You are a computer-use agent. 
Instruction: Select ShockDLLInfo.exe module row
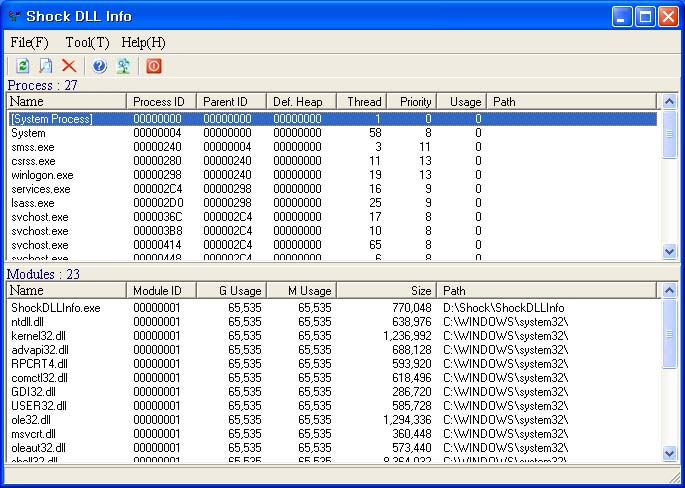332,308
